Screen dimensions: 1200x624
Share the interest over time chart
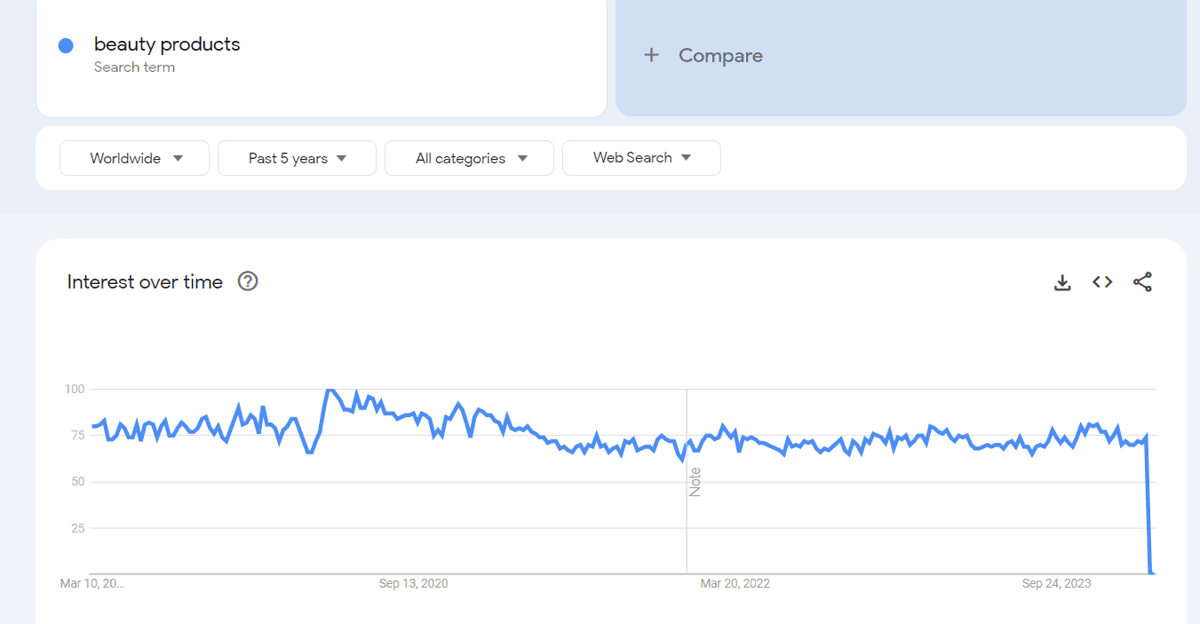(x=1142, y=282)
